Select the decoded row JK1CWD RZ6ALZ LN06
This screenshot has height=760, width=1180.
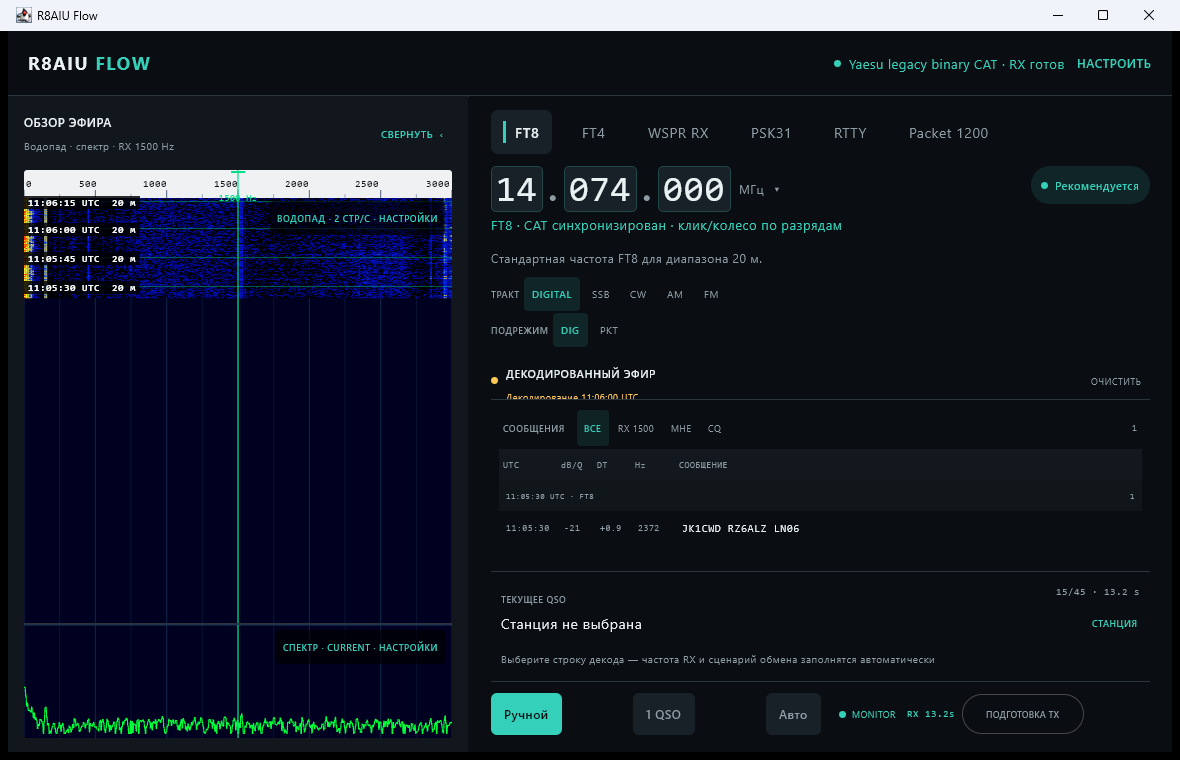pyautogui.click(x=820, y=528)
